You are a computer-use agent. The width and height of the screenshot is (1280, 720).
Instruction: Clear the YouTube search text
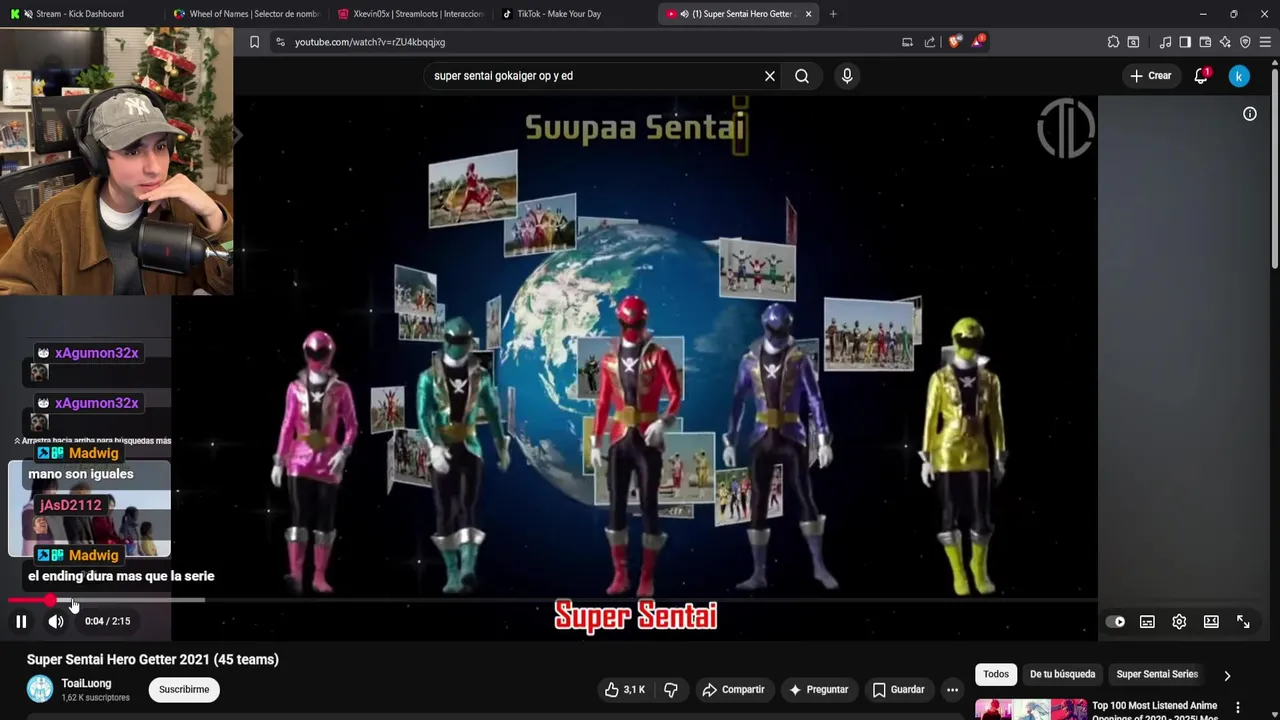click(770, 76)
